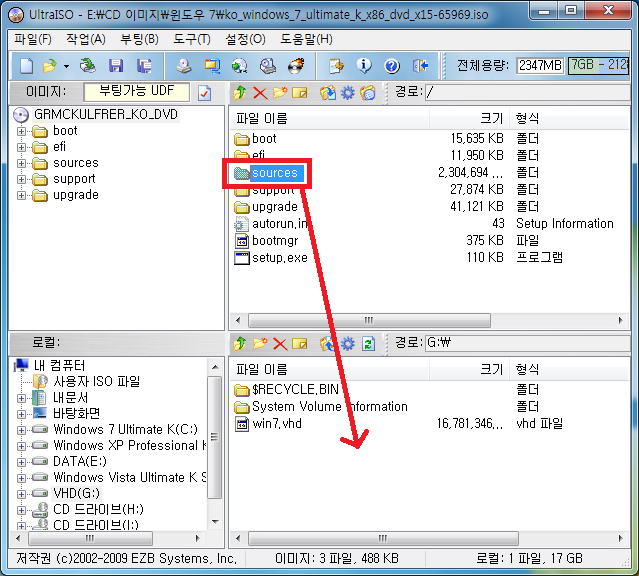
Task: Open the 도움말(H) menu
Action: [306, 39]
